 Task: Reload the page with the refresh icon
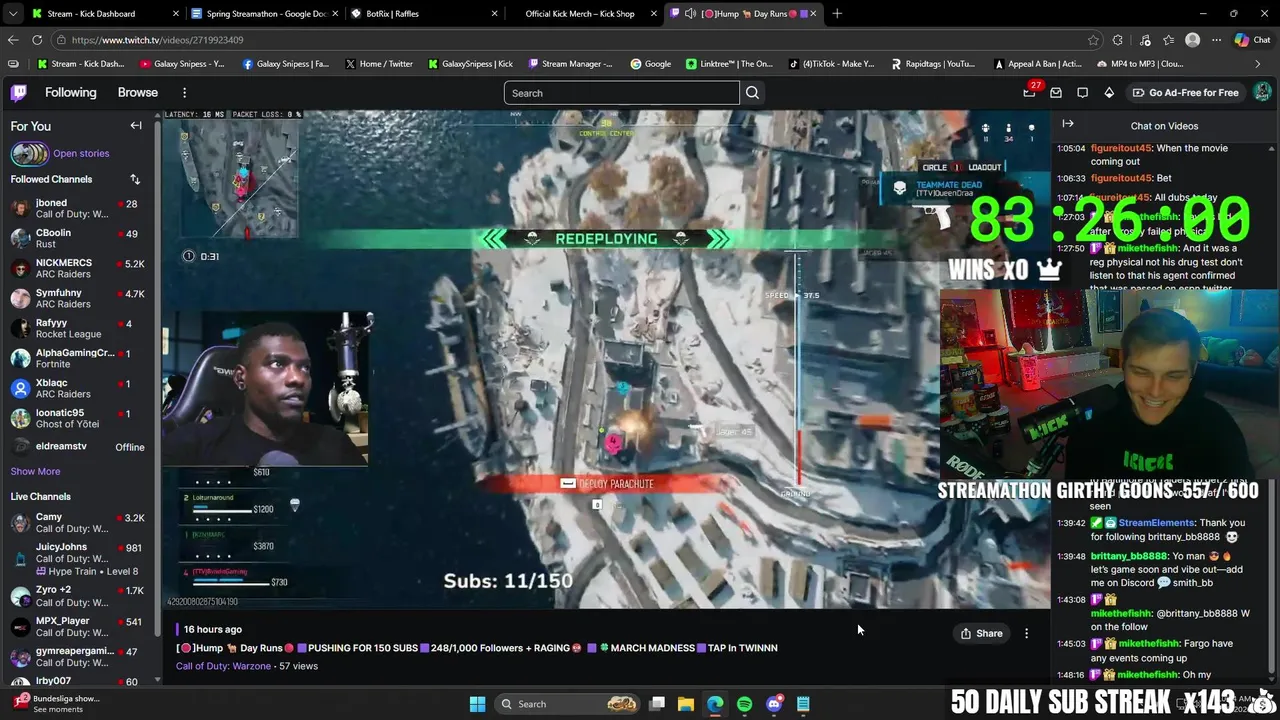pos(37,40)
